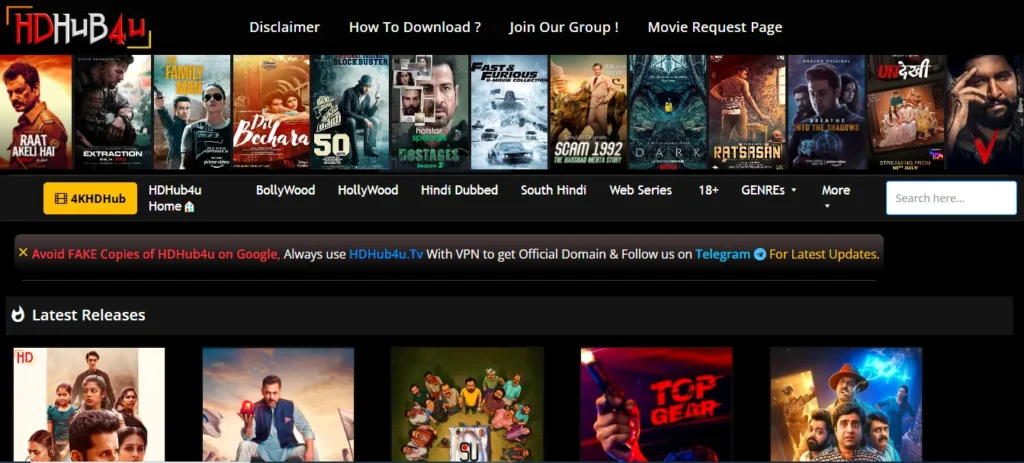Open the Dil Bechara poster
1024x463 pixels.
(271, 111)
